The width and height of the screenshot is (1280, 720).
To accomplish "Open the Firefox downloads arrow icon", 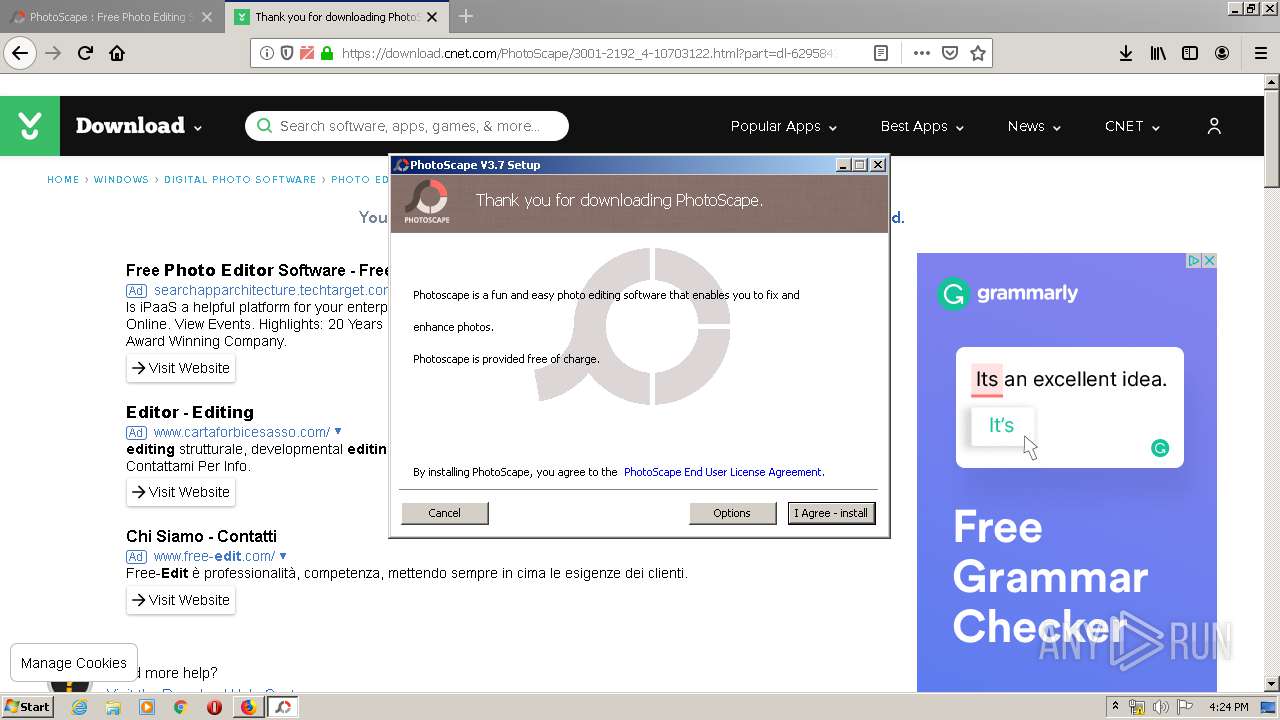I will tap(1126, 53).
